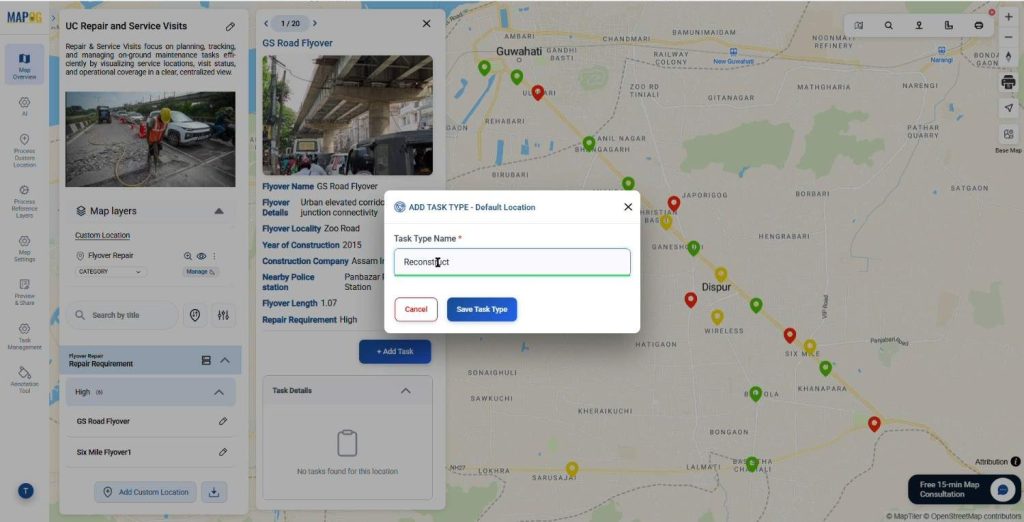Click the red map pin near Japorigog
The height and width of the screenshot is (522, 1024).
click(674, 204)
